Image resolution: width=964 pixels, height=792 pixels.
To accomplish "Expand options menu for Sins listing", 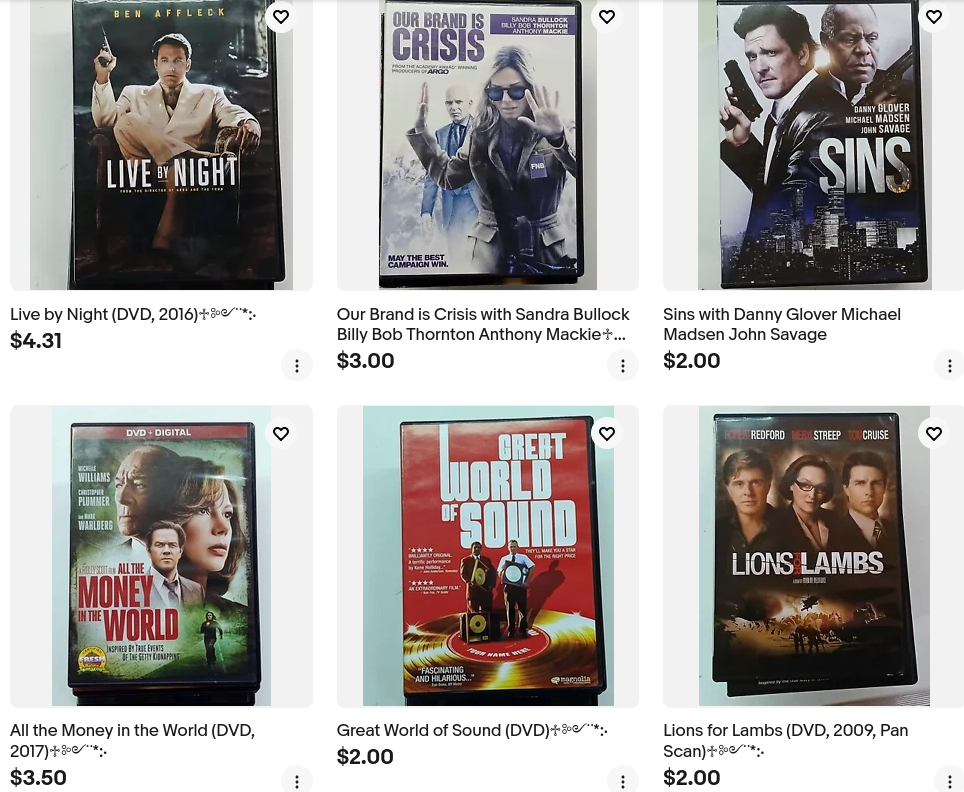I will pyautogui.click(x=949, y=366).
